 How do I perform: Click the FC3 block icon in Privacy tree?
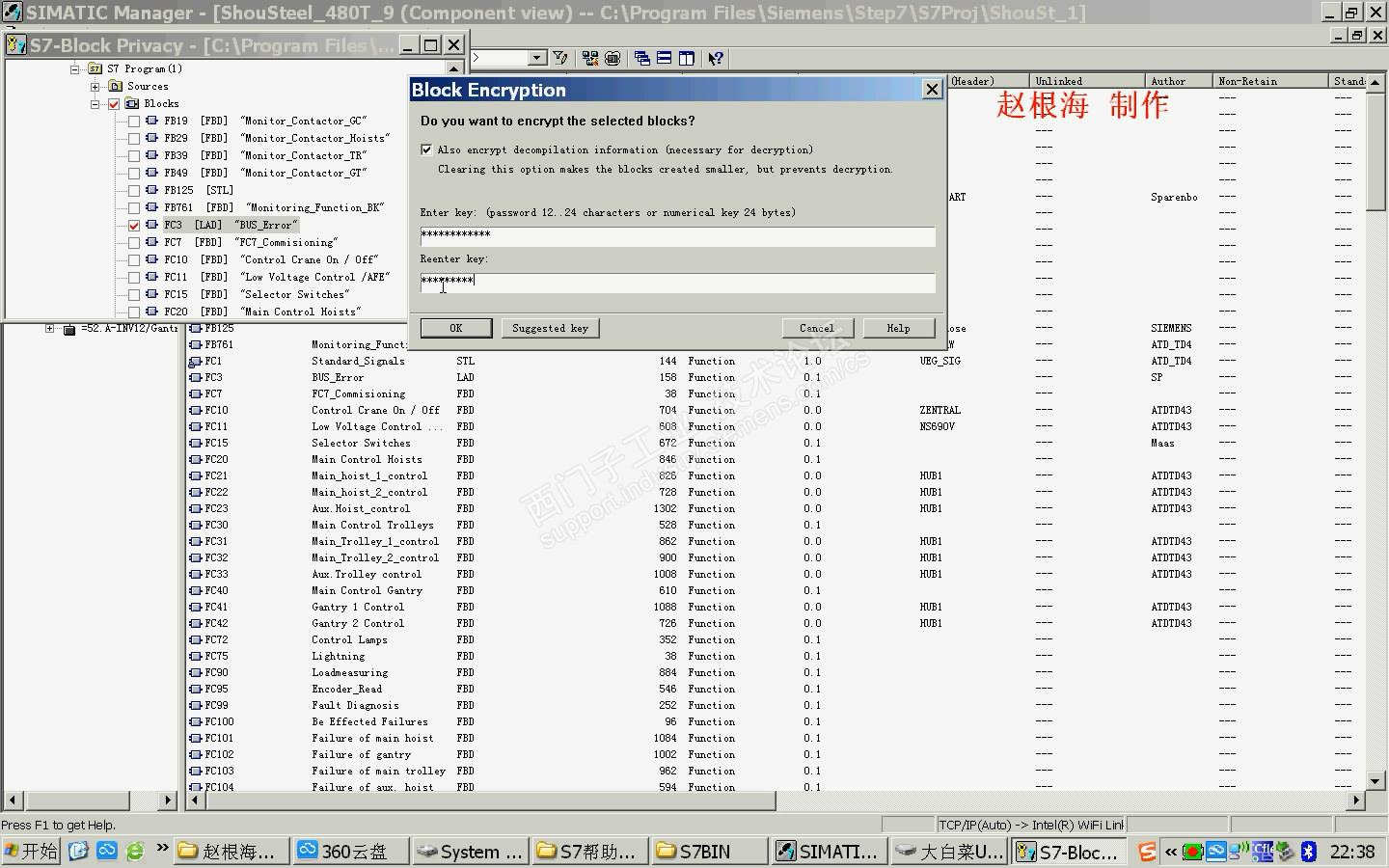pos(151,225)
